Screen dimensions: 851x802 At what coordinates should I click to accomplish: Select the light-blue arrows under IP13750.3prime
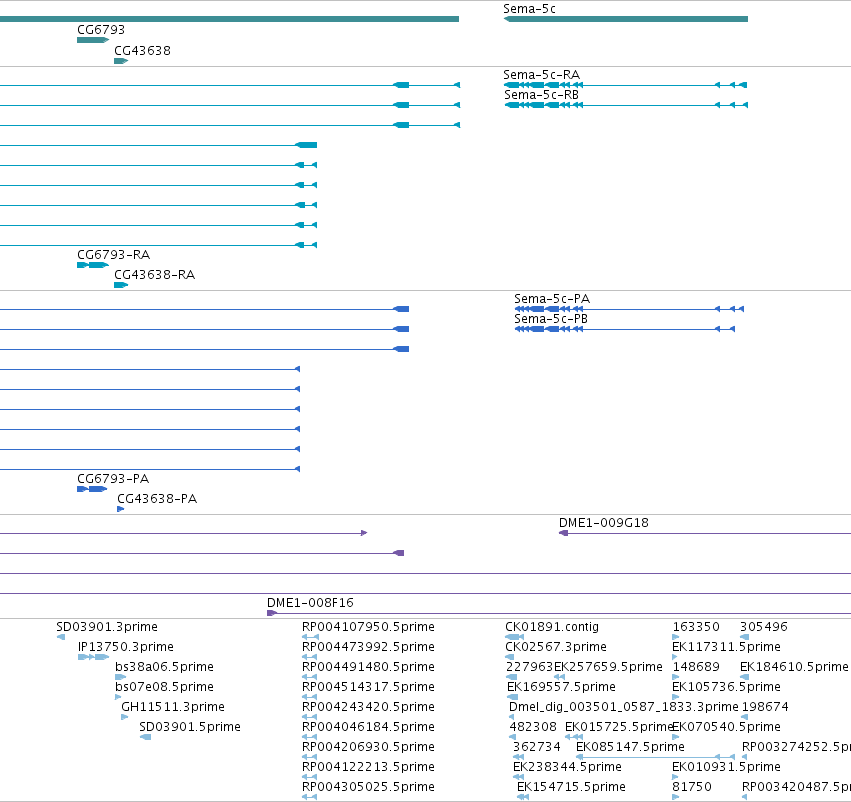pyautogui.click(x=93, y=657)
